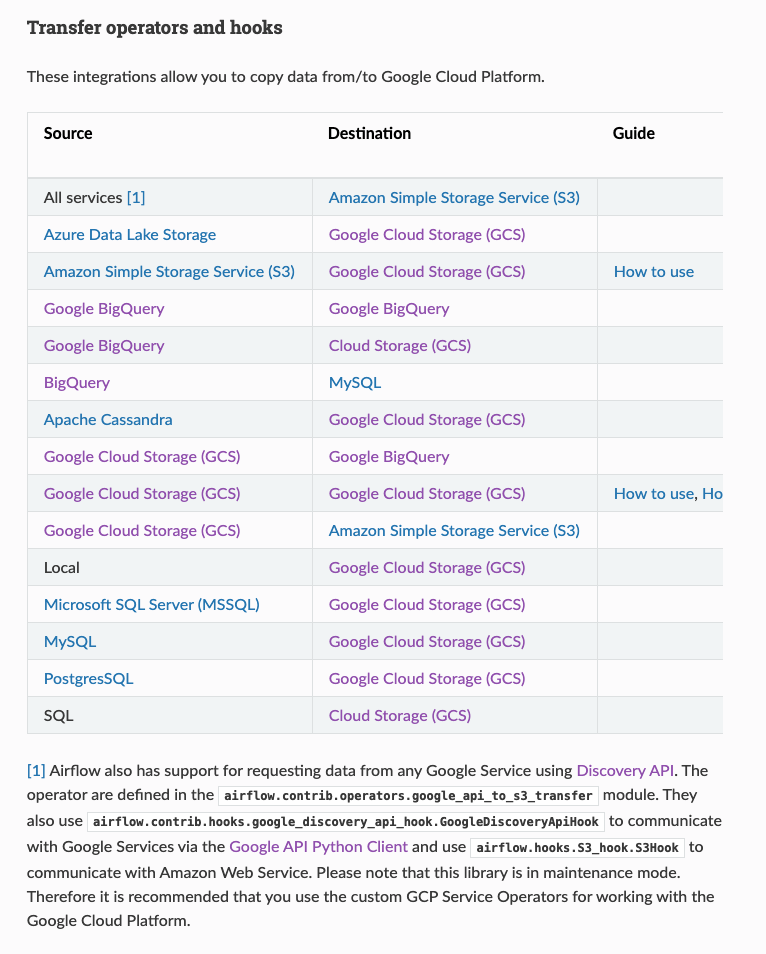Open Amazon S3 destination link in All services row

(454, 198)
